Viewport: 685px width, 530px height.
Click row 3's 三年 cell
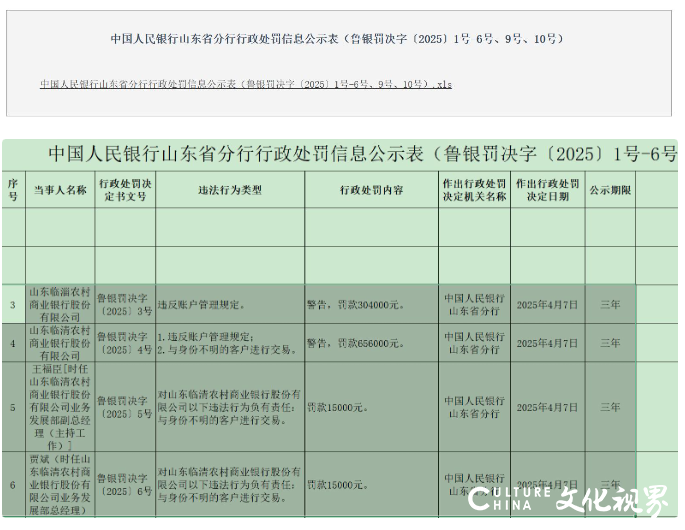coord(610,305)
